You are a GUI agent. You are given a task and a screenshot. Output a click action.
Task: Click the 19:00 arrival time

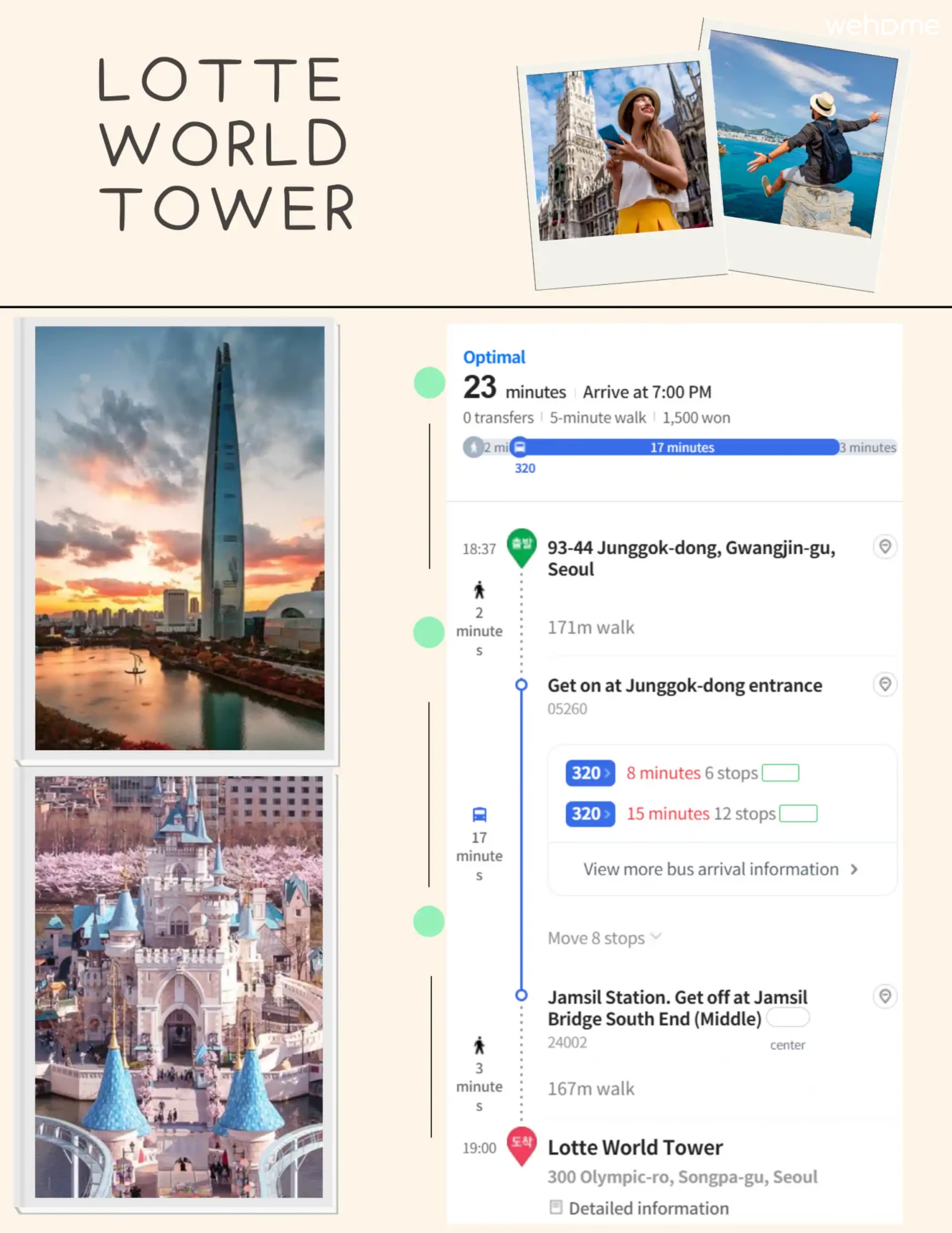pyautogui.click(x=479, y=1148)
